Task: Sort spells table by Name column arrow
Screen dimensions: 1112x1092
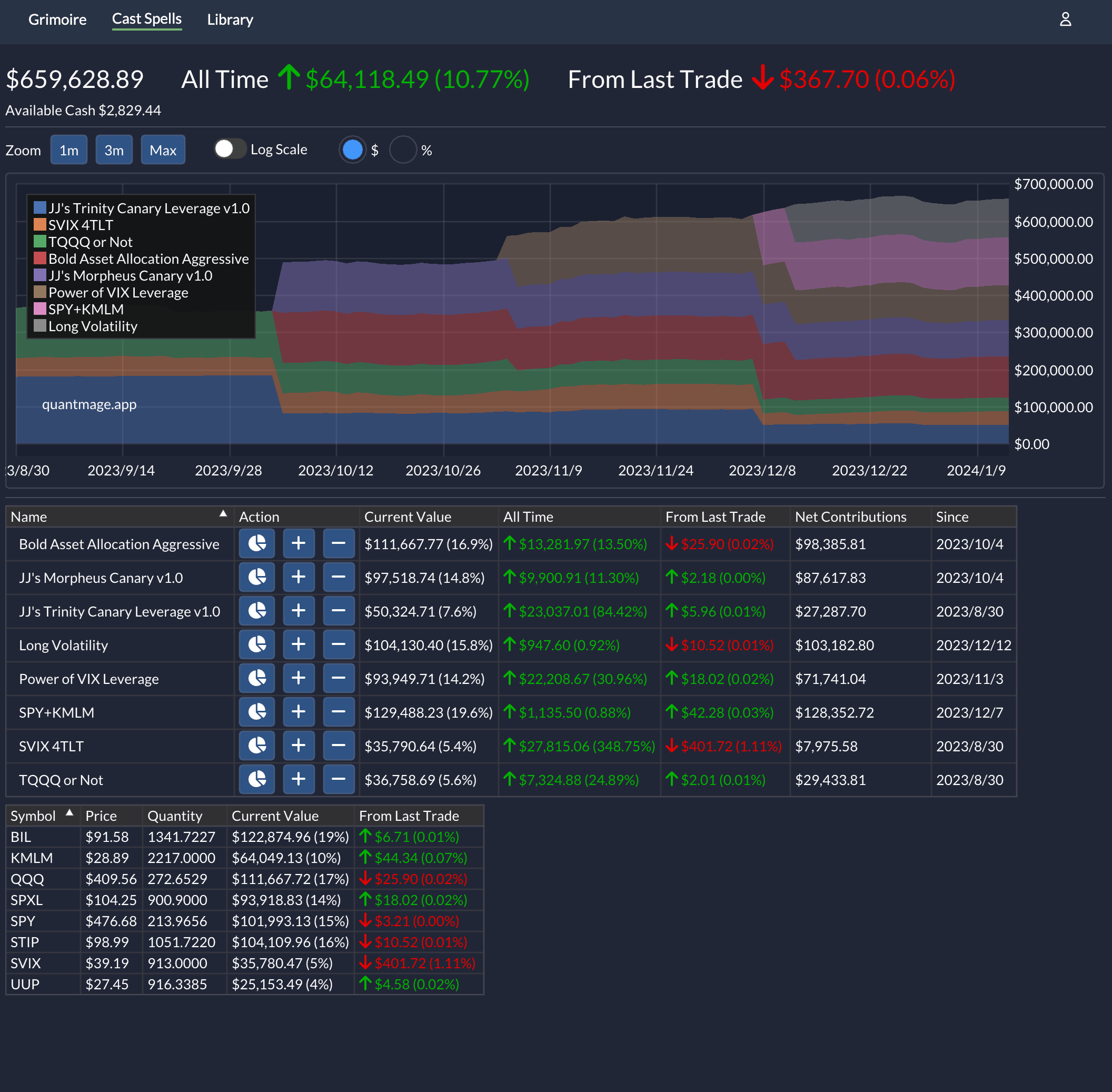Action: [223, 514]
